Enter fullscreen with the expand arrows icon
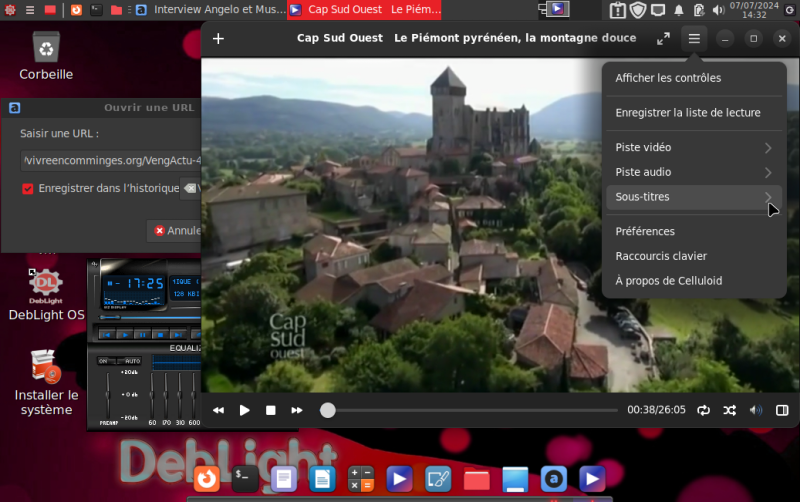800x502 pixels. pyautogui.click(x=663, y=38)
